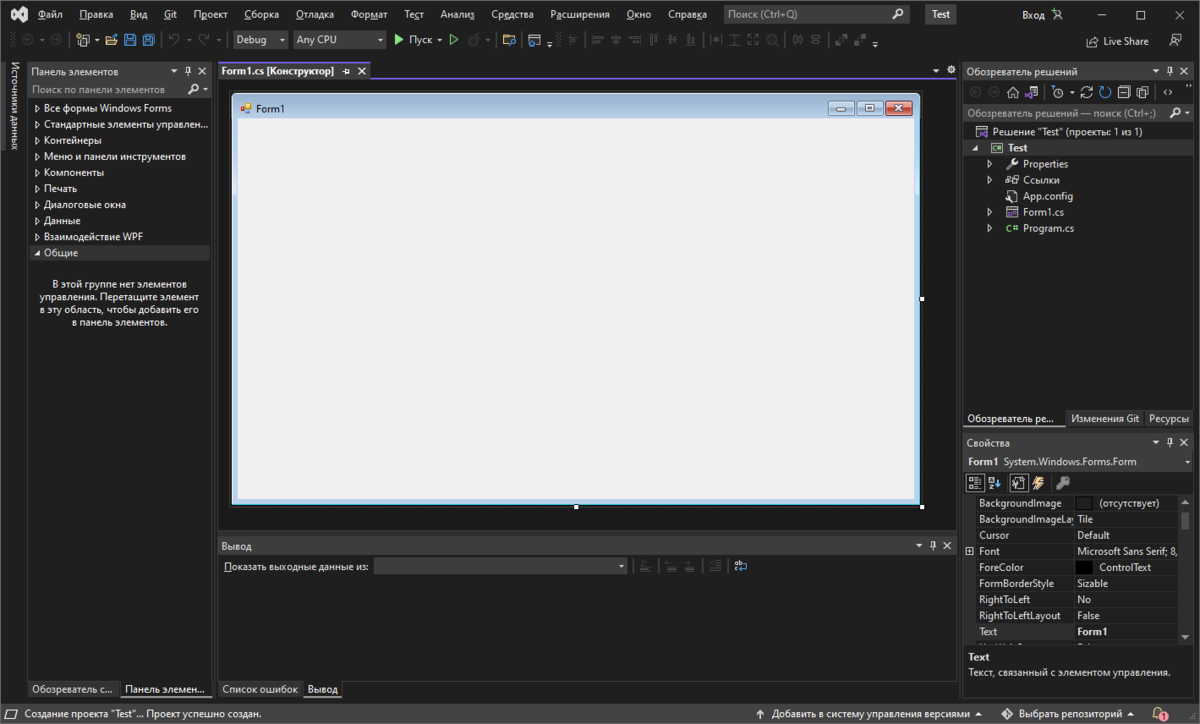Image resolution: width=1200 pixels, height=724 pixels.
Task: Click the Live Share label
Action: point(1126,42)
